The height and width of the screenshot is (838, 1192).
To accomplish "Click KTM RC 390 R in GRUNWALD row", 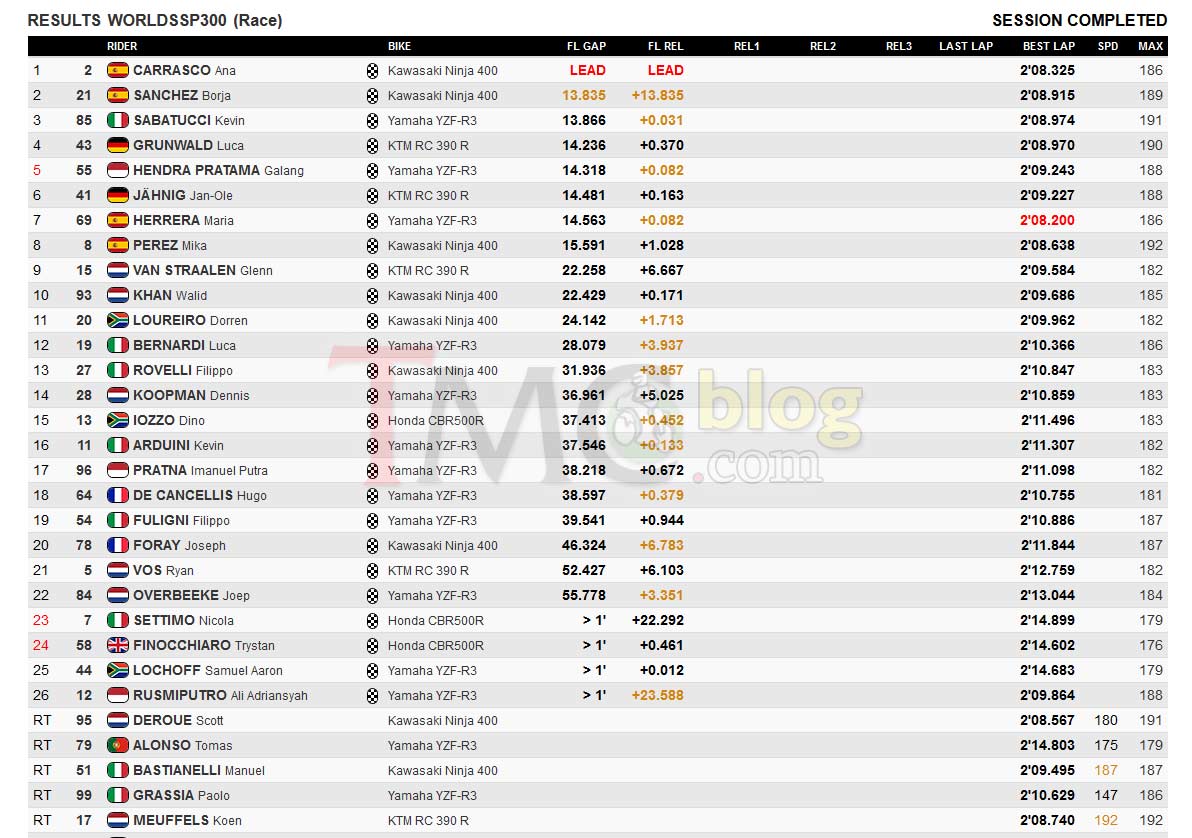I will [x=428, y=145].
